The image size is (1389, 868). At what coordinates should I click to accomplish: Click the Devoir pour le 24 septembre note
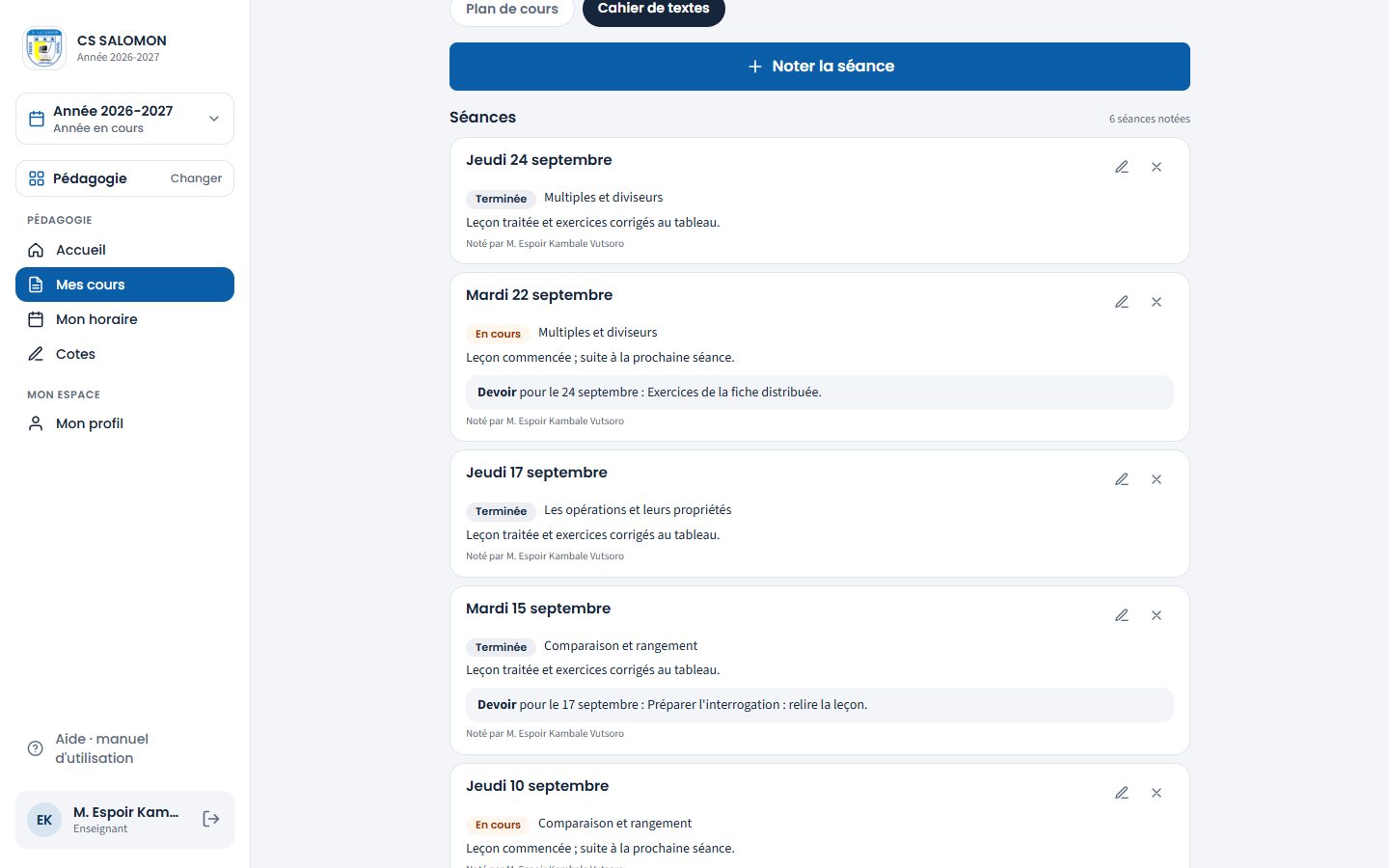[x=820, y=393]
